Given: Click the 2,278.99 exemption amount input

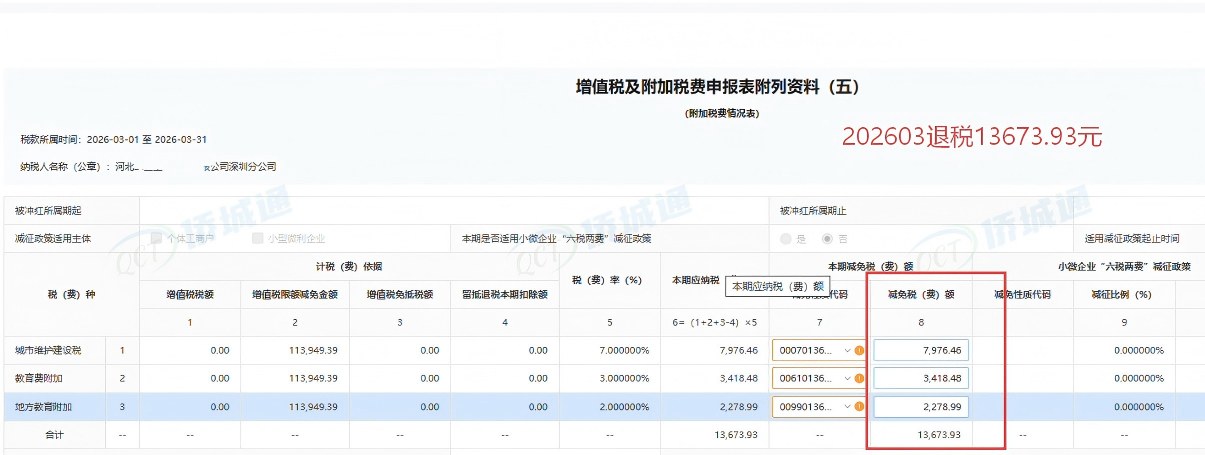Looking at the screenshot, I should pyautogui.click(x=921, y=407).
